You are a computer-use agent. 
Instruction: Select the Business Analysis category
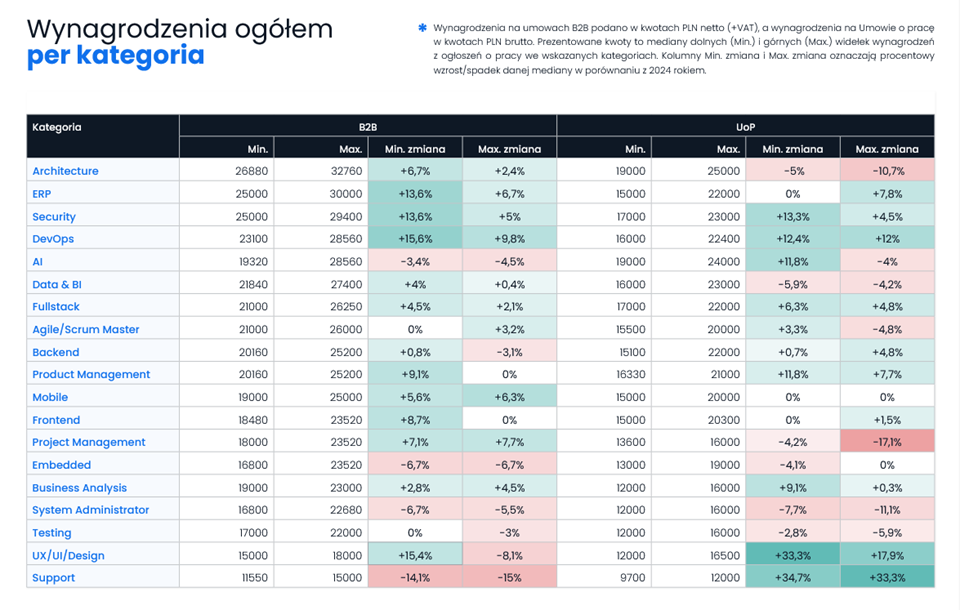pyautogui.click(x=79, y=488)
